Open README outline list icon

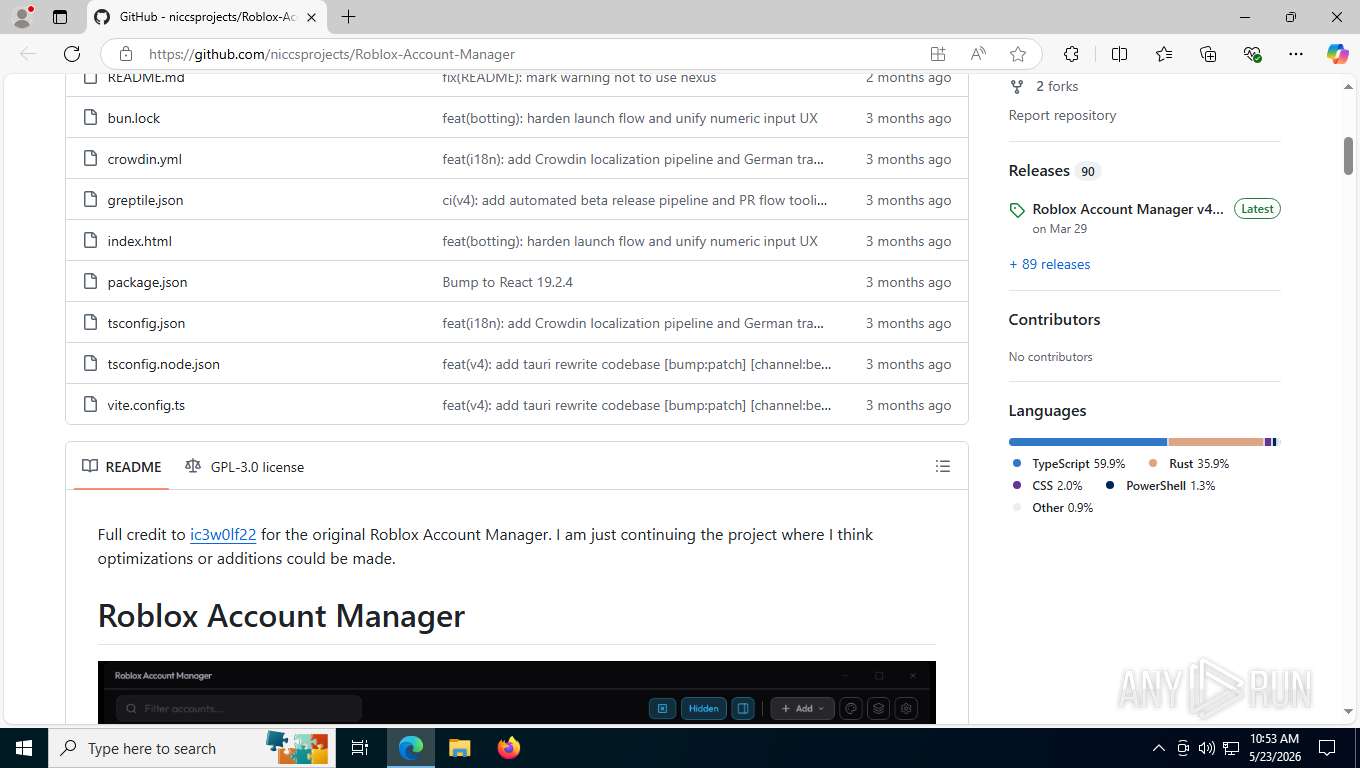942,466
